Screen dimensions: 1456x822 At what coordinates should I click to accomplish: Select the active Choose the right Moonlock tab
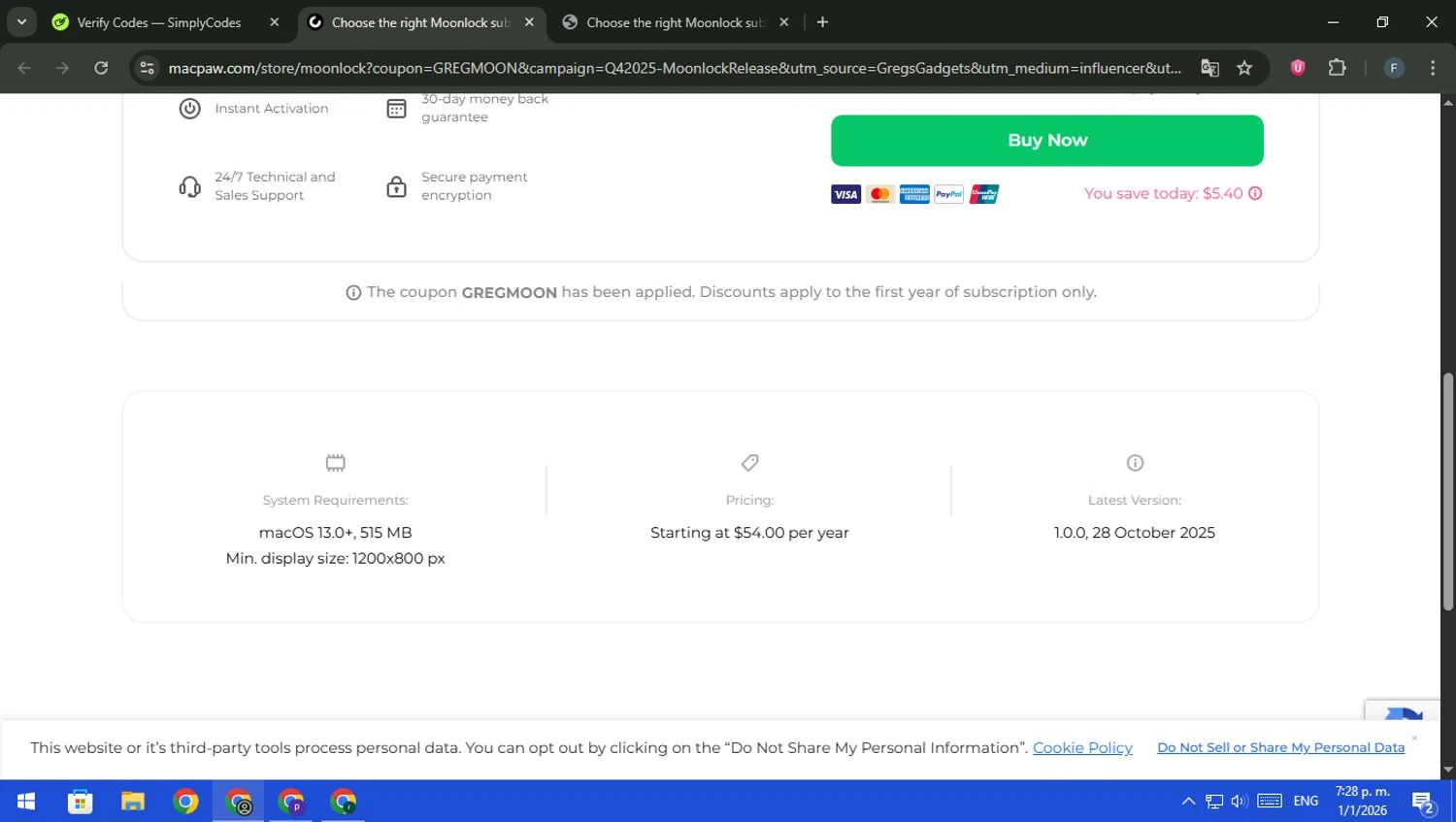421,22
